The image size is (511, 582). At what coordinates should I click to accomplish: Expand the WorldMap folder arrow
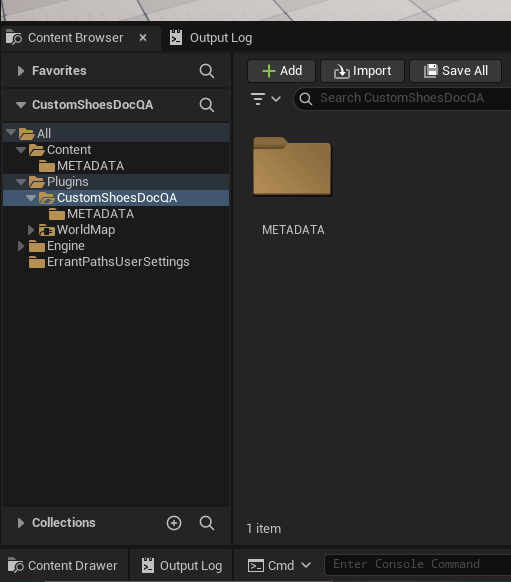coord(31,230)
